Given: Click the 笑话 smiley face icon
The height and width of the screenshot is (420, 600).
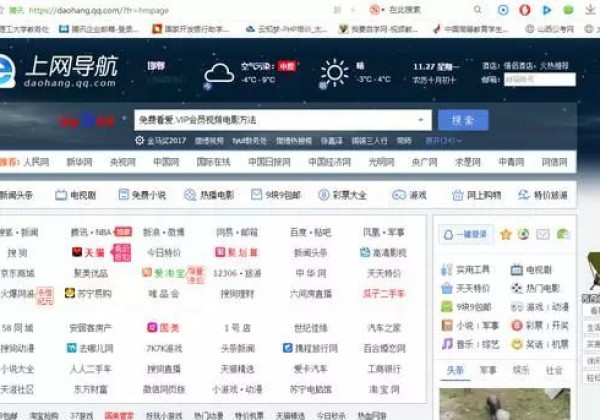Looking at the screenshot, I should [x=517, y=344].
